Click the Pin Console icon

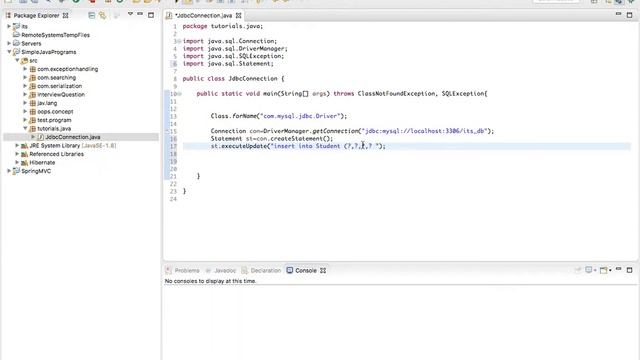click(578, 270)
